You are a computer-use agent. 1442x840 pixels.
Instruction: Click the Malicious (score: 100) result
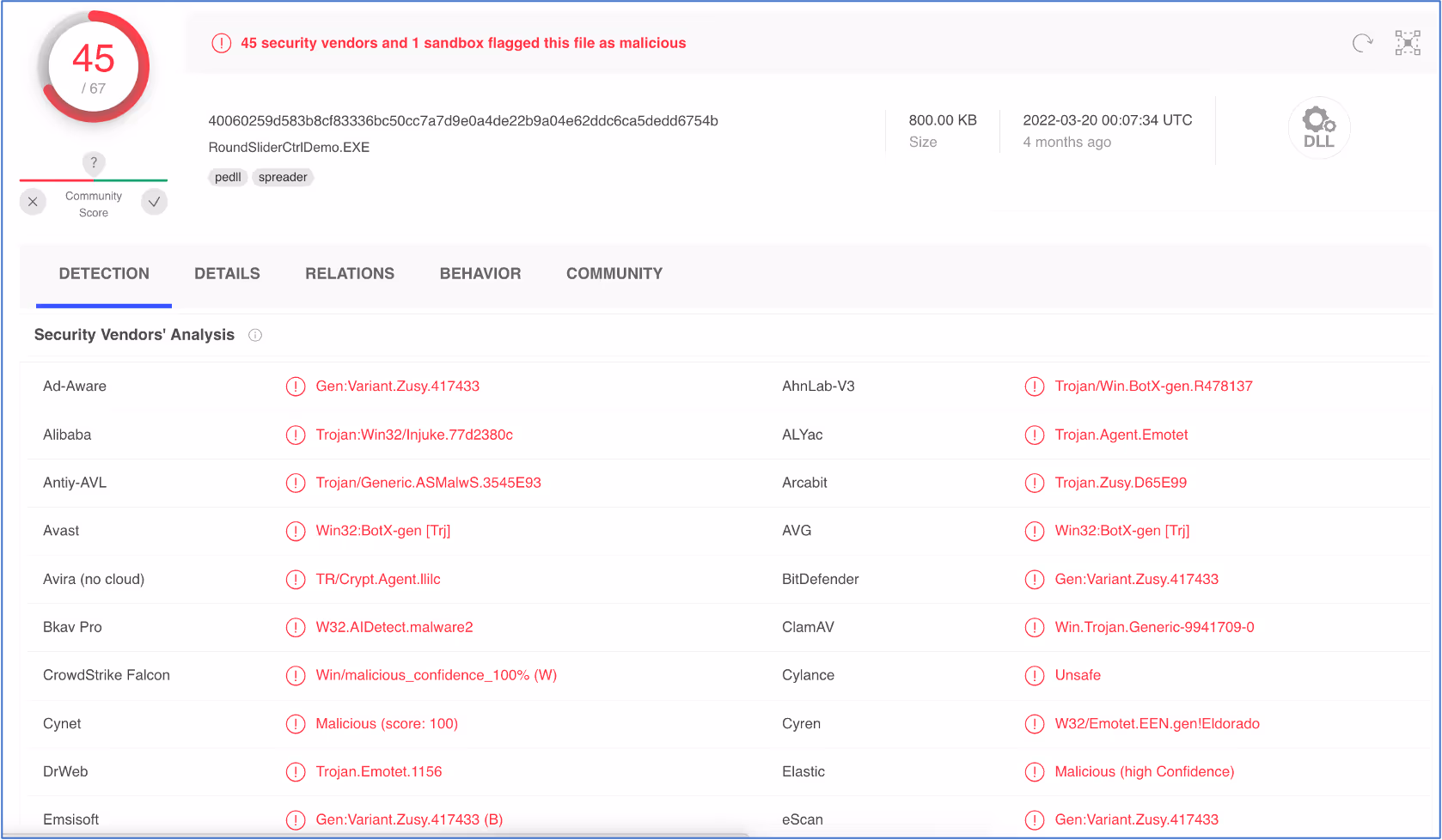point(387,723)
